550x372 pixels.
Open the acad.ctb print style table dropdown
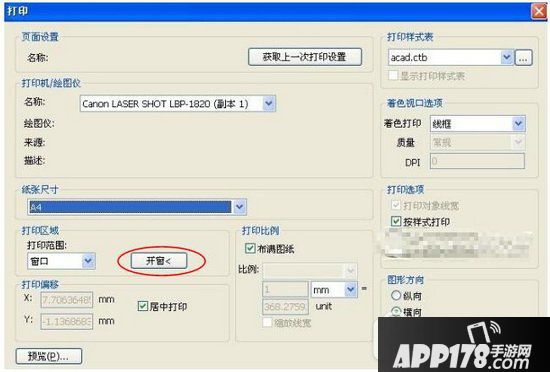pos(451,58)
